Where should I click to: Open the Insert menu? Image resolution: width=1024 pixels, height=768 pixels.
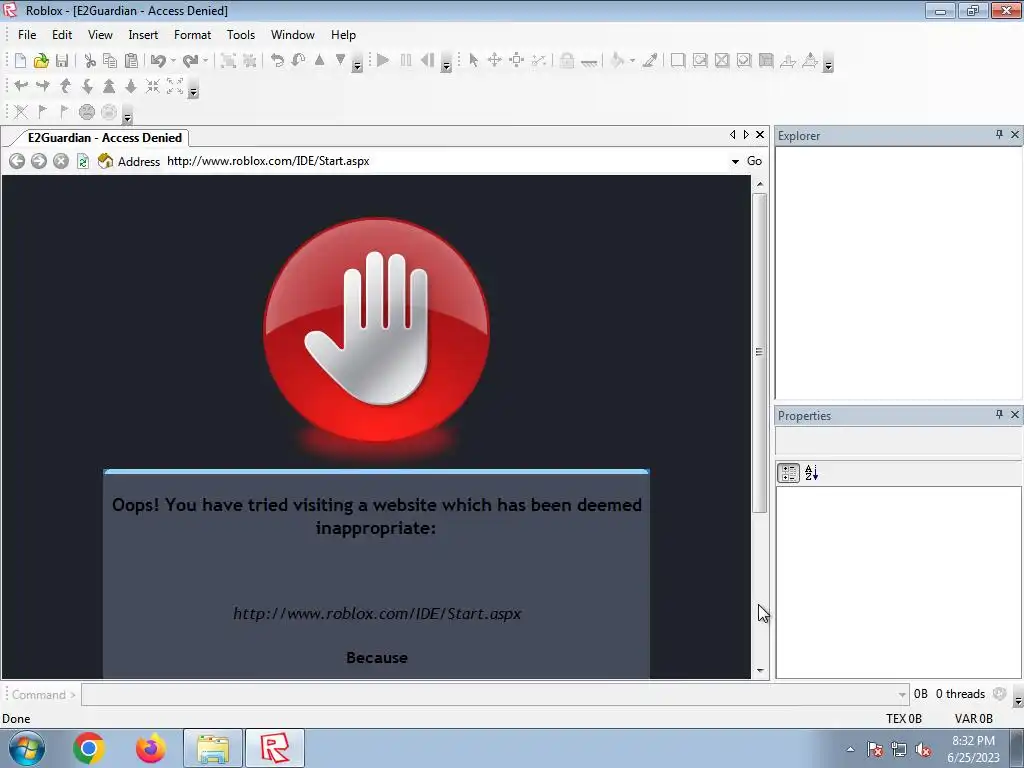click(143, 35)
